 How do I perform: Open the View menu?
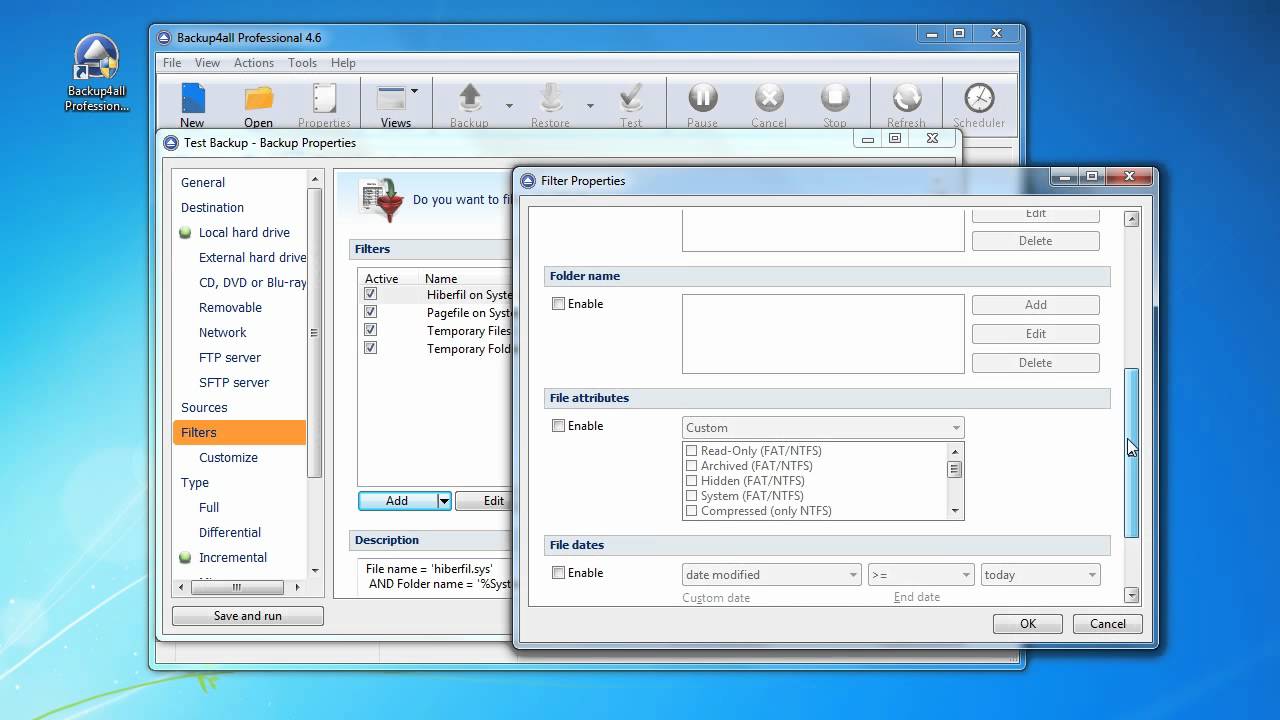click(x=207, y=63)
